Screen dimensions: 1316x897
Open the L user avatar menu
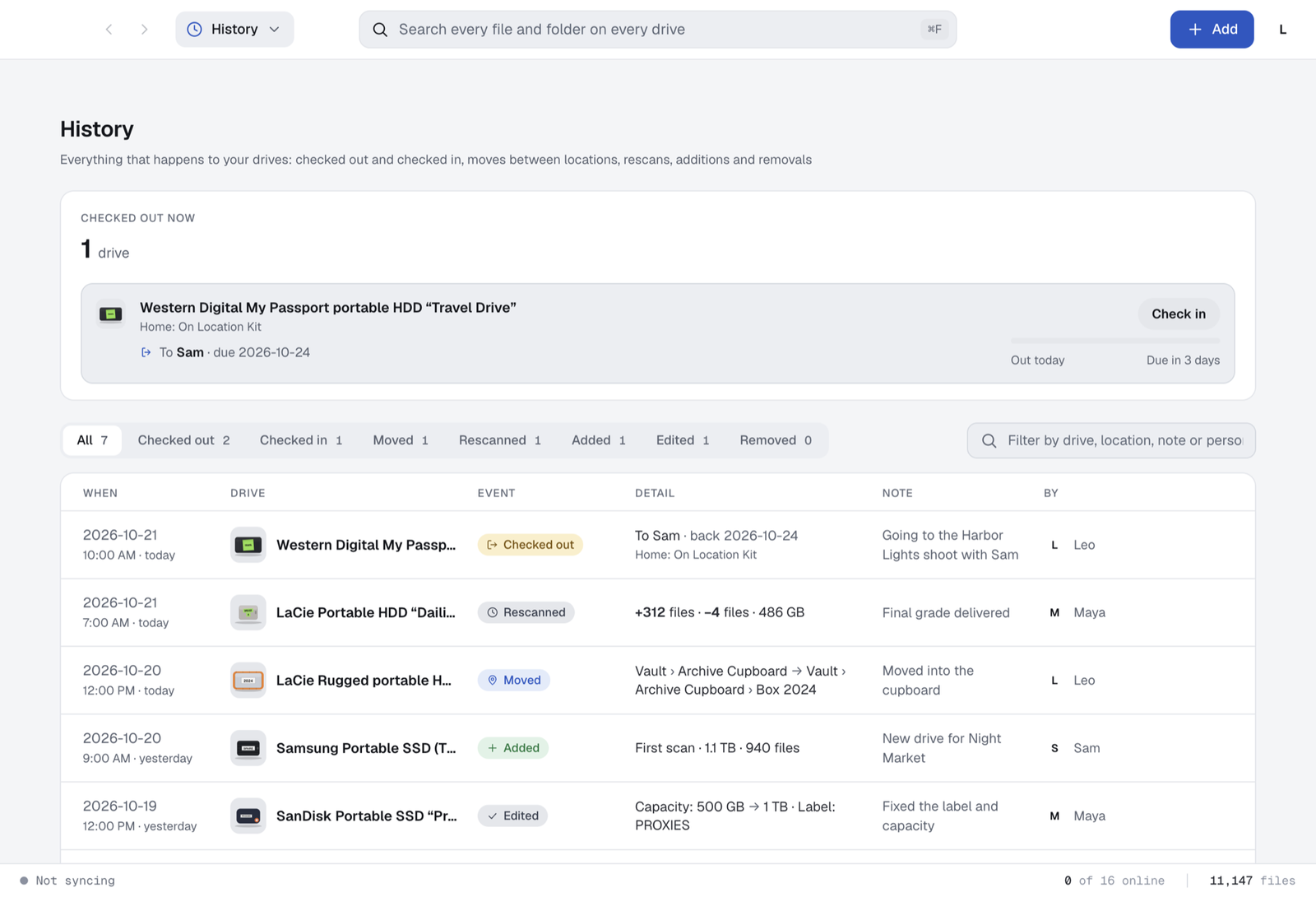[x=1282, y=30]
